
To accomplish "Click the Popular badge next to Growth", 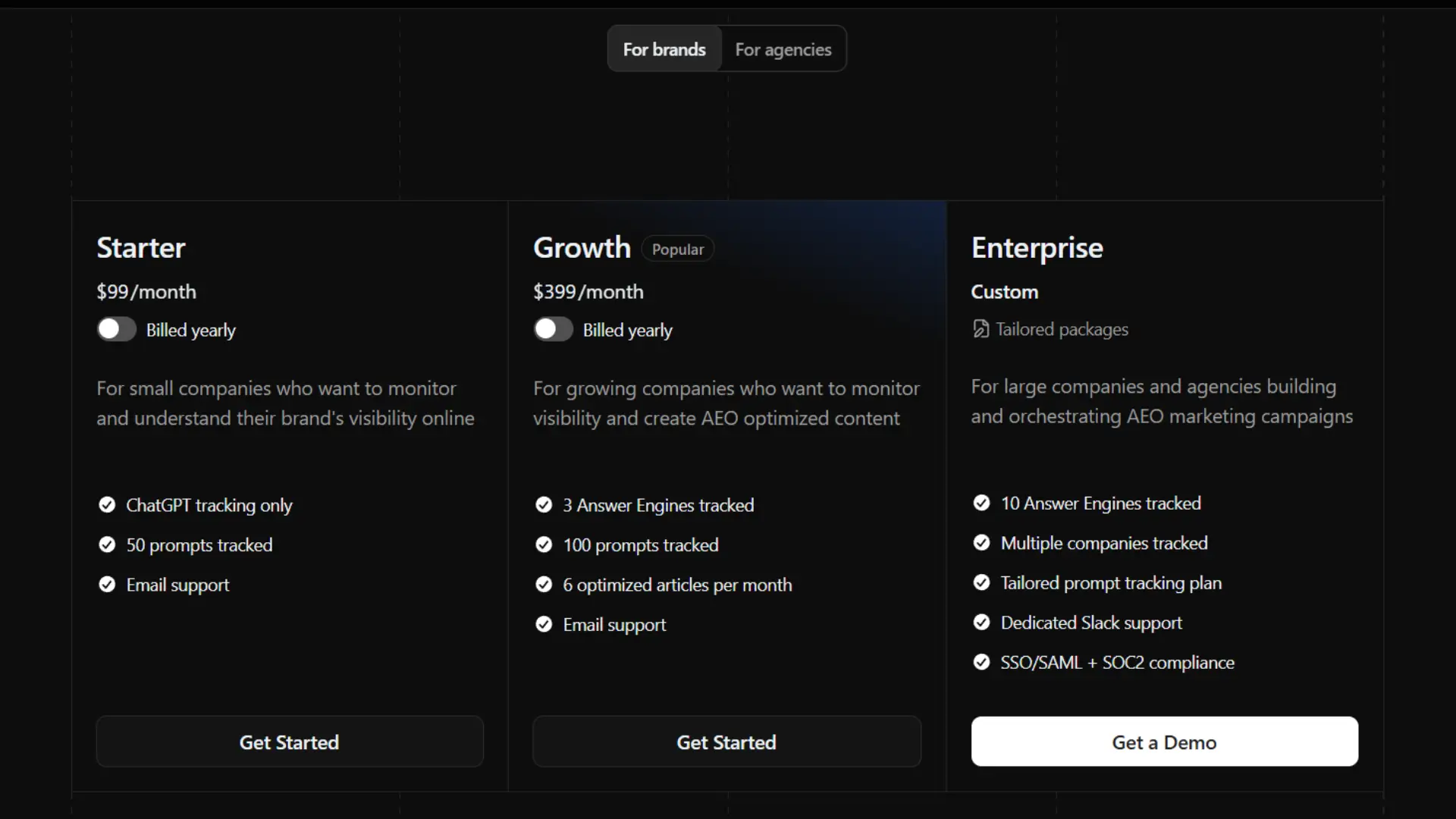I will 677,249.
